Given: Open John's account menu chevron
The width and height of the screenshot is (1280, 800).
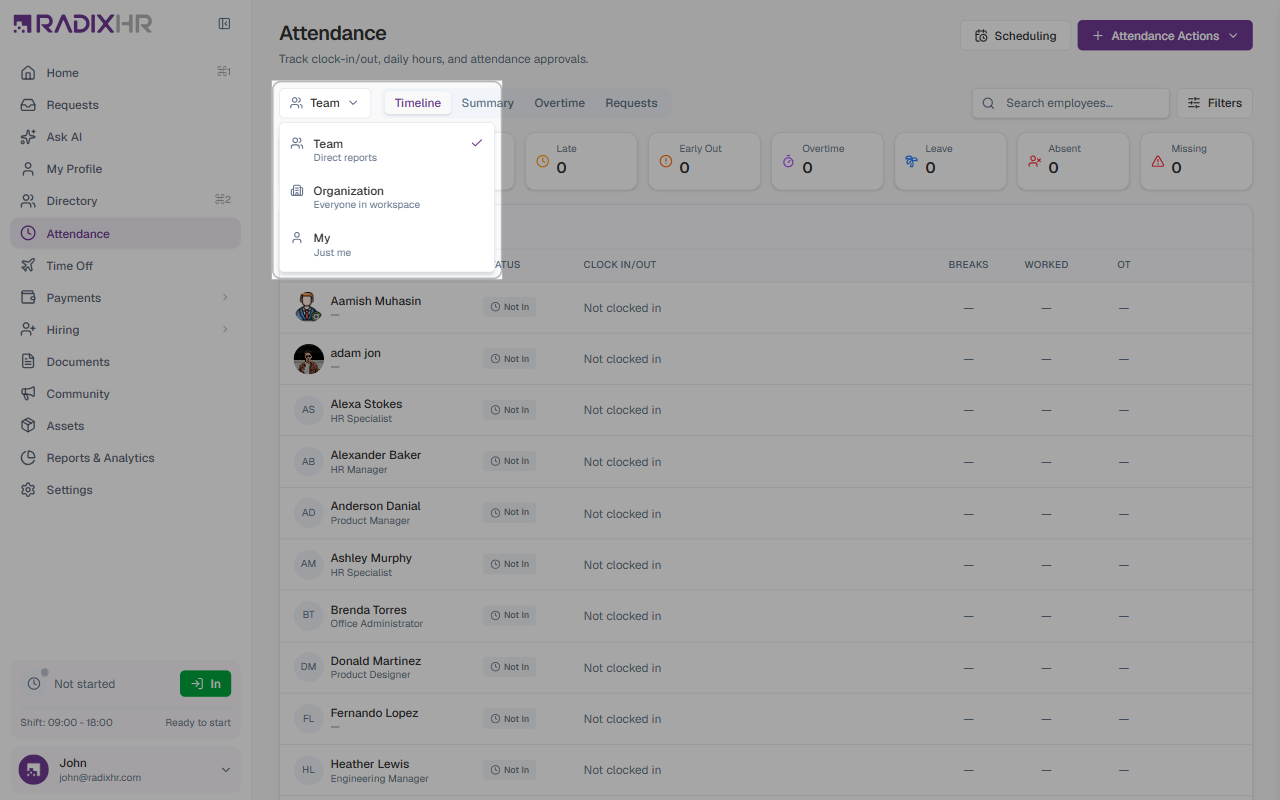Looking at the screenshot, I should [x=225, y=770].
